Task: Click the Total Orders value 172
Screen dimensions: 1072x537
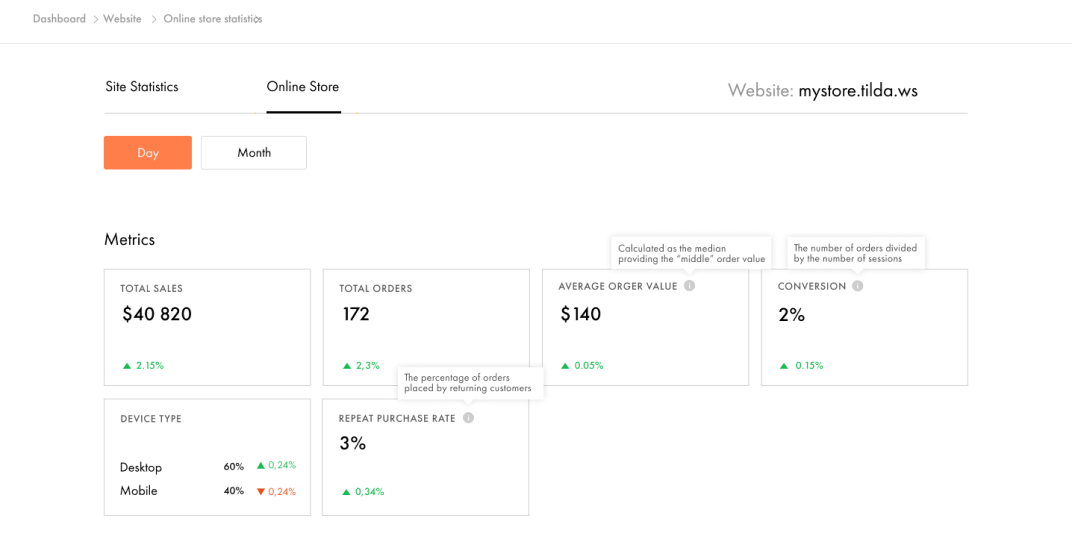Action: [356, 314]
